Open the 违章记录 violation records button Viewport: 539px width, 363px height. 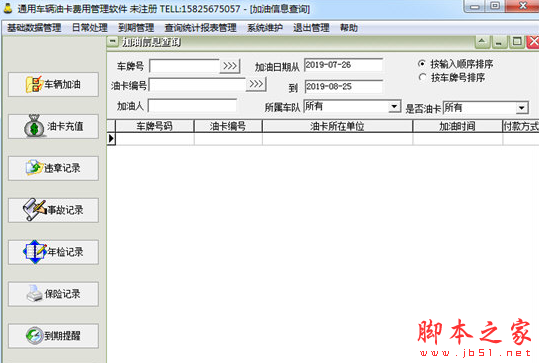[53, 168]
